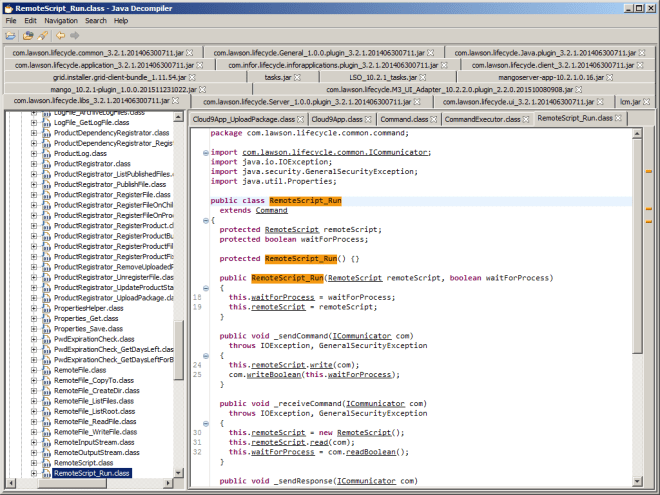This screenshot has width=660, height=495.
Task: Close the CommandExecutor.class editor tab
Action: point(526,119)
